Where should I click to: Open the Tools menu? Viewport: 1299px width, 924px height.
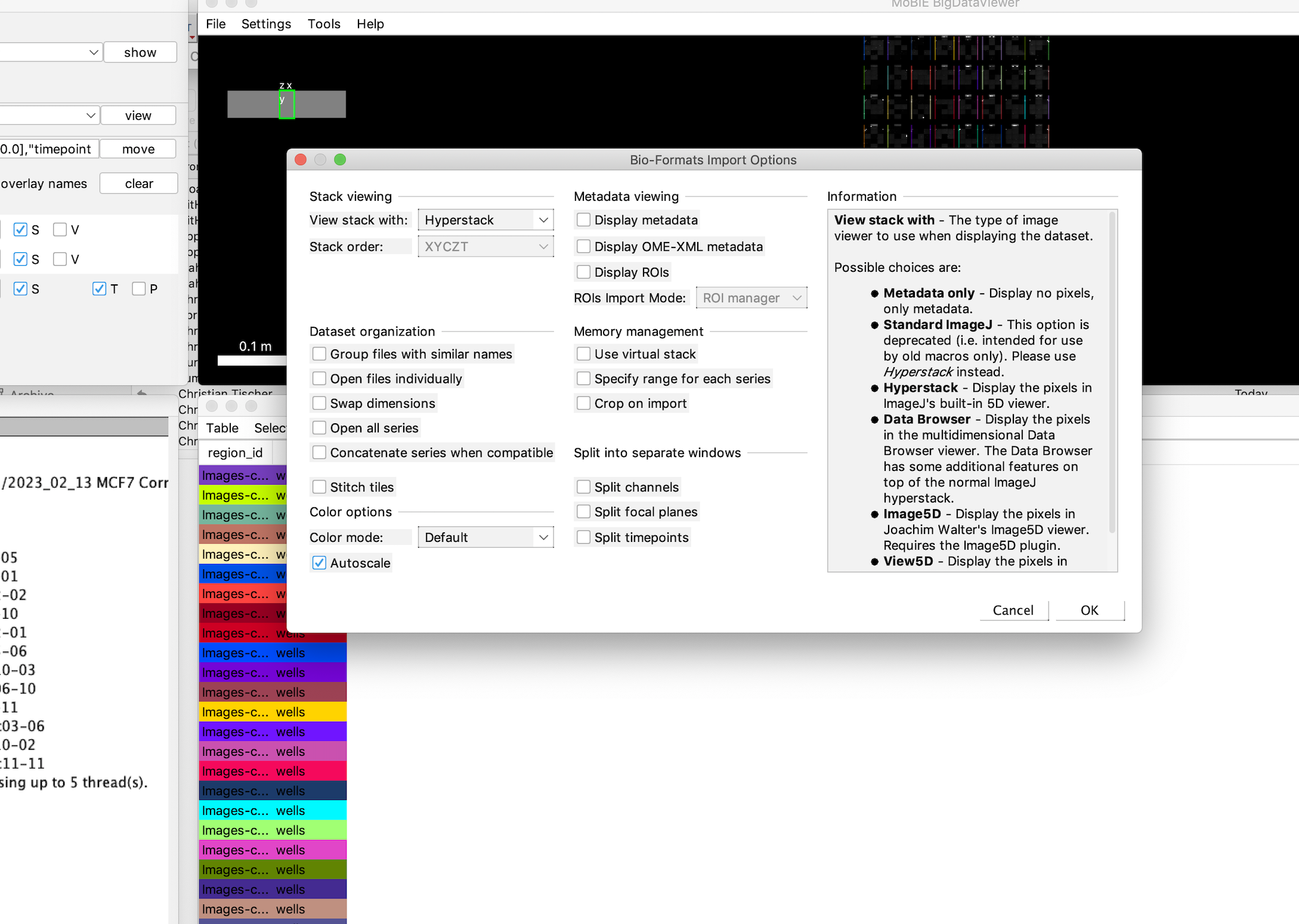pos(323,24)
